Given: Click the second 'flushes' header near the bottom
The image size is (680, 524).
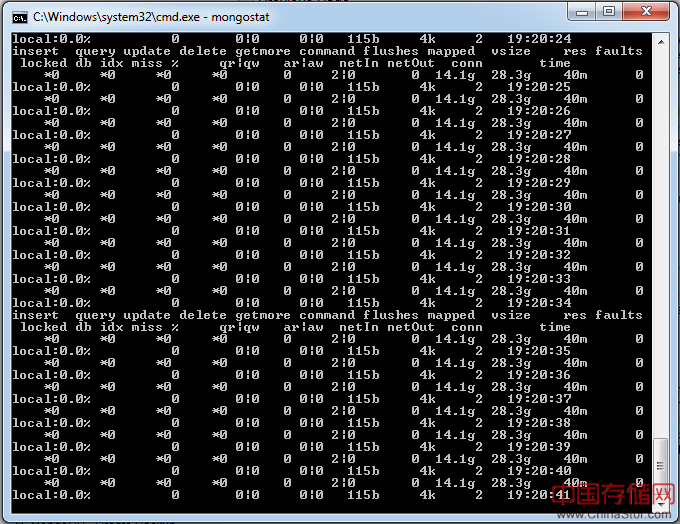Looking at the screenshot, I should (x=391, y=315).
